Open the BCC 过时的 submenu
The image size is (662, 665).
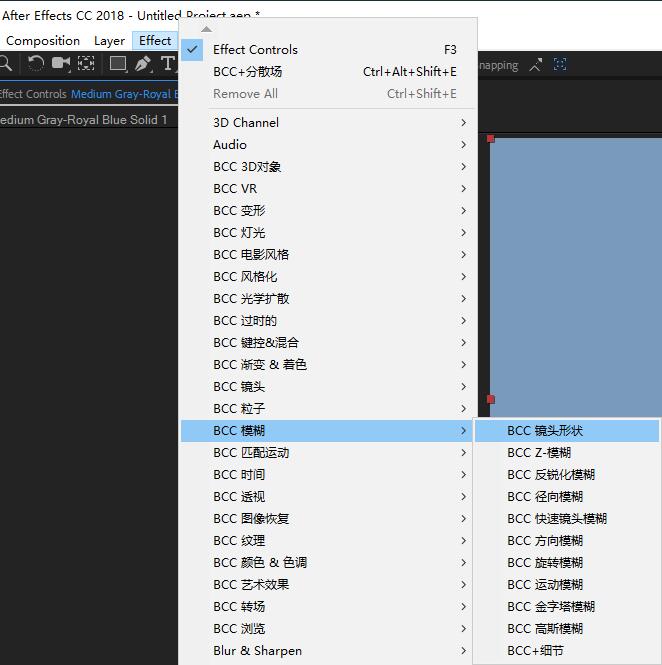[x=327, y=321]
